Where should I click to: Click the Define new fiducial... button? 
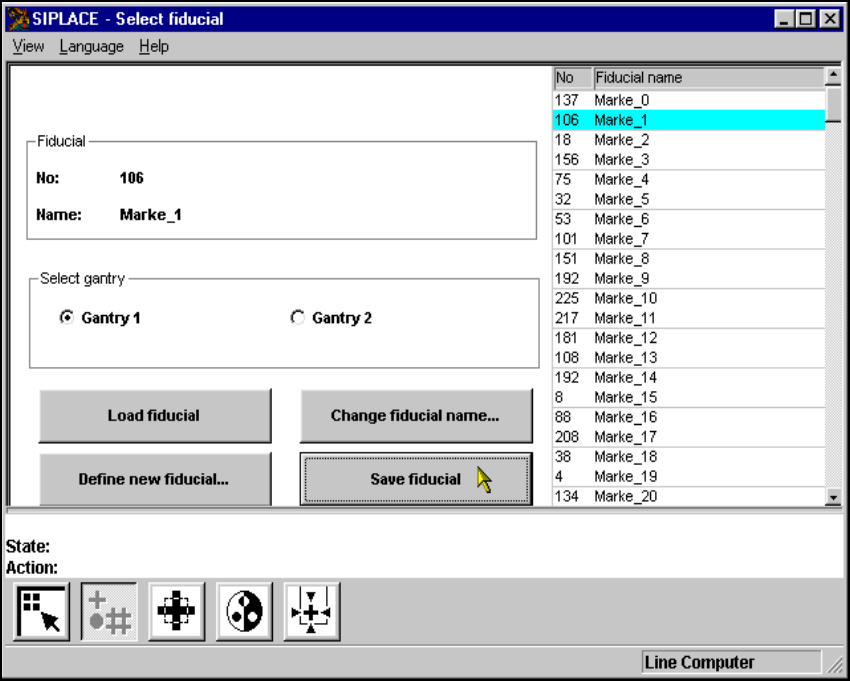154,479
